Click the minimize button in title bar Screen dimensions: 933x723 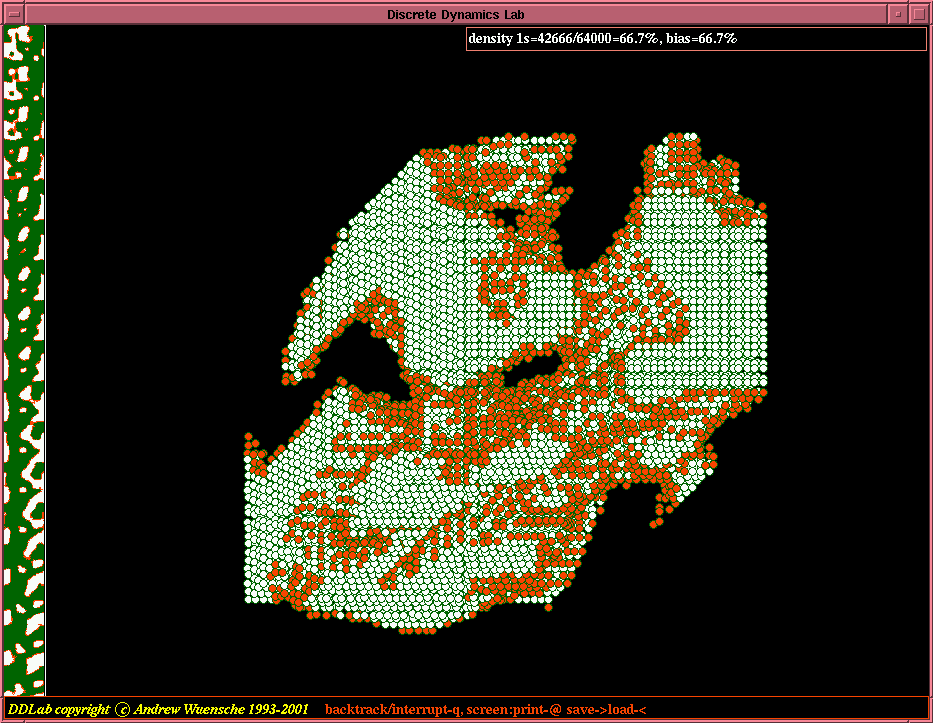(898, 14)
